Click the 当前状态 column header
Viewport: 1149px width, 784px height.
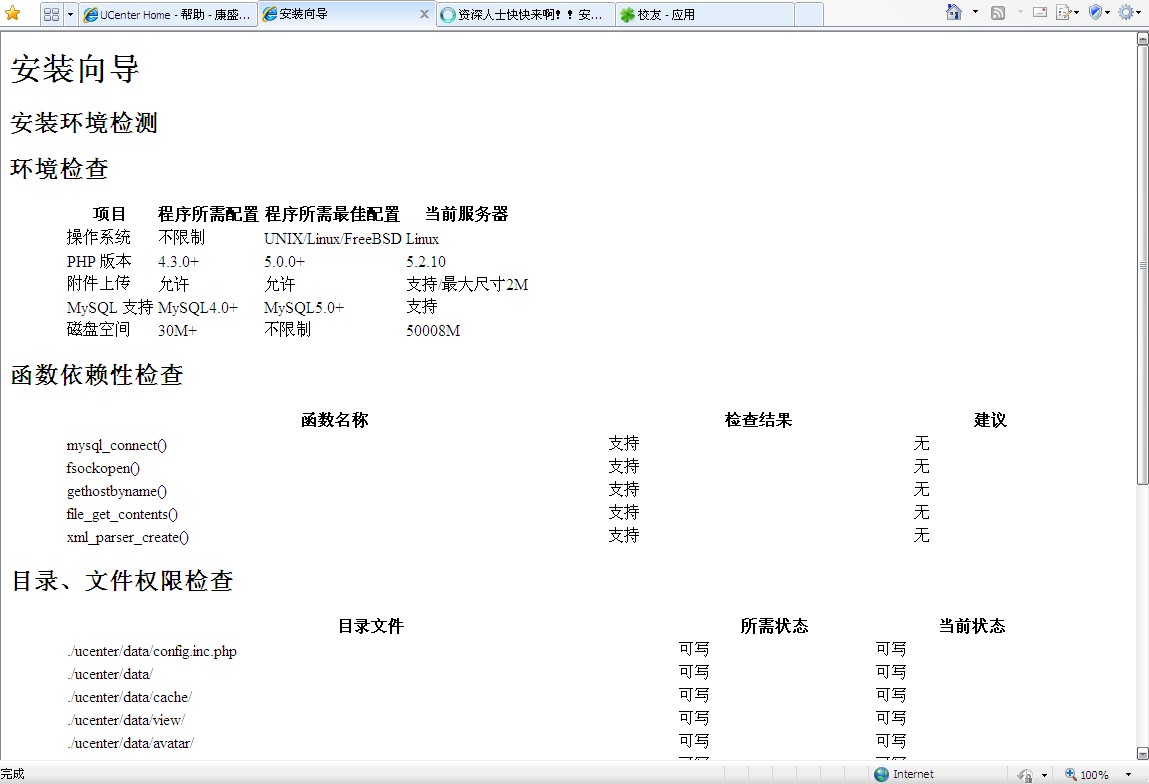point(972,626)
